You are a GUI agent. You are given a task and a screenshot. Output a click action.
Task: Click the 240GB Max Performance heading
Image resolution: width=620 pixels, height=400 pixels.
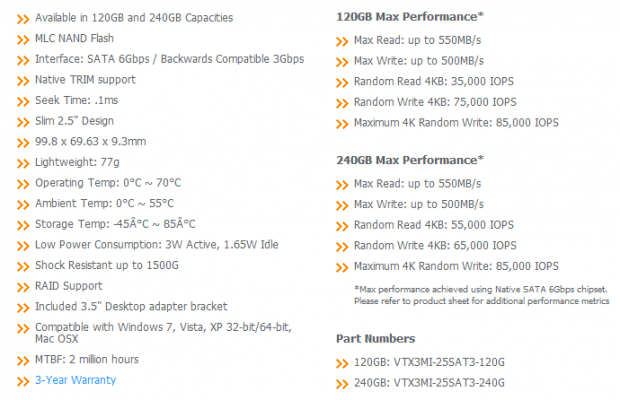click(410, 160)
